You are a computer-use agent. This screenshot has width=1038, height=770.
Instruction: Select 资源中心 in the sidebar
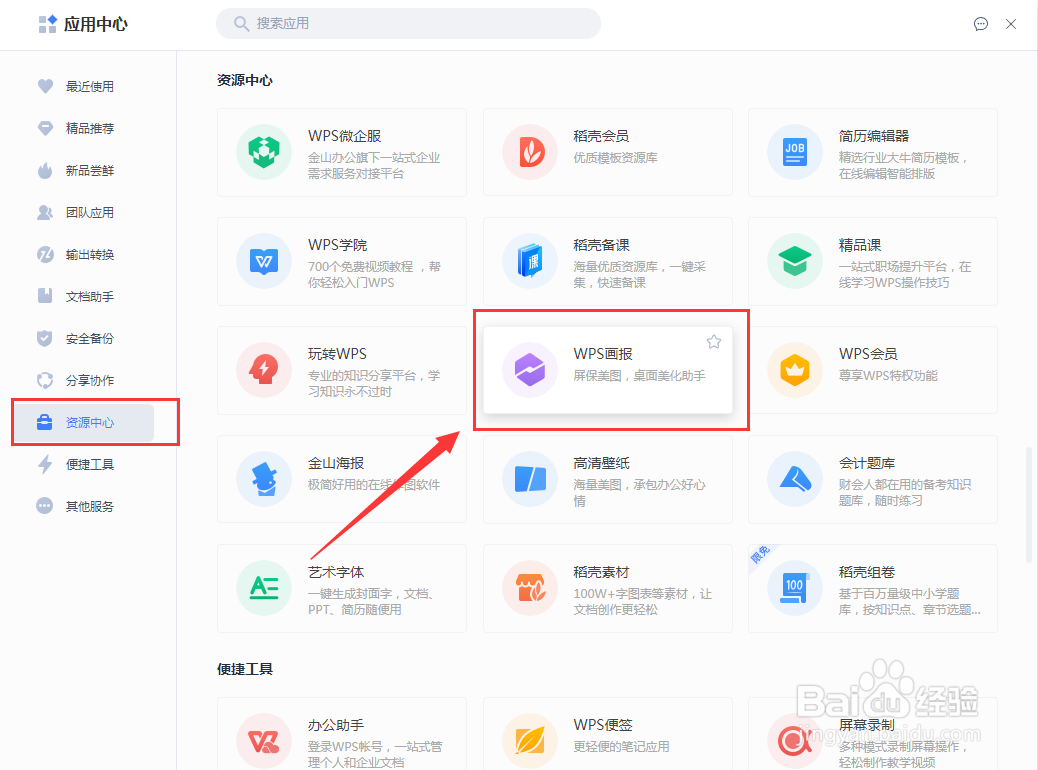point(85,422)
